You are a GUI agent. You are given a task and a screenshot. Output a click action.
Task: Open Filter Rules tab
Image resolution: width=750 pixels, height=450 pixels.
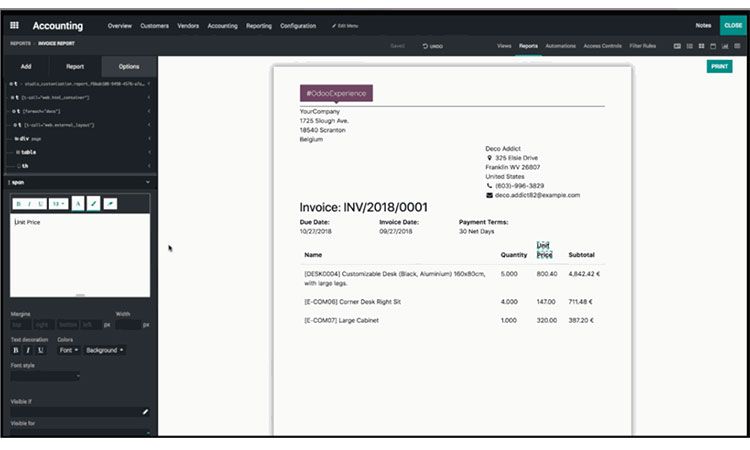642,46
